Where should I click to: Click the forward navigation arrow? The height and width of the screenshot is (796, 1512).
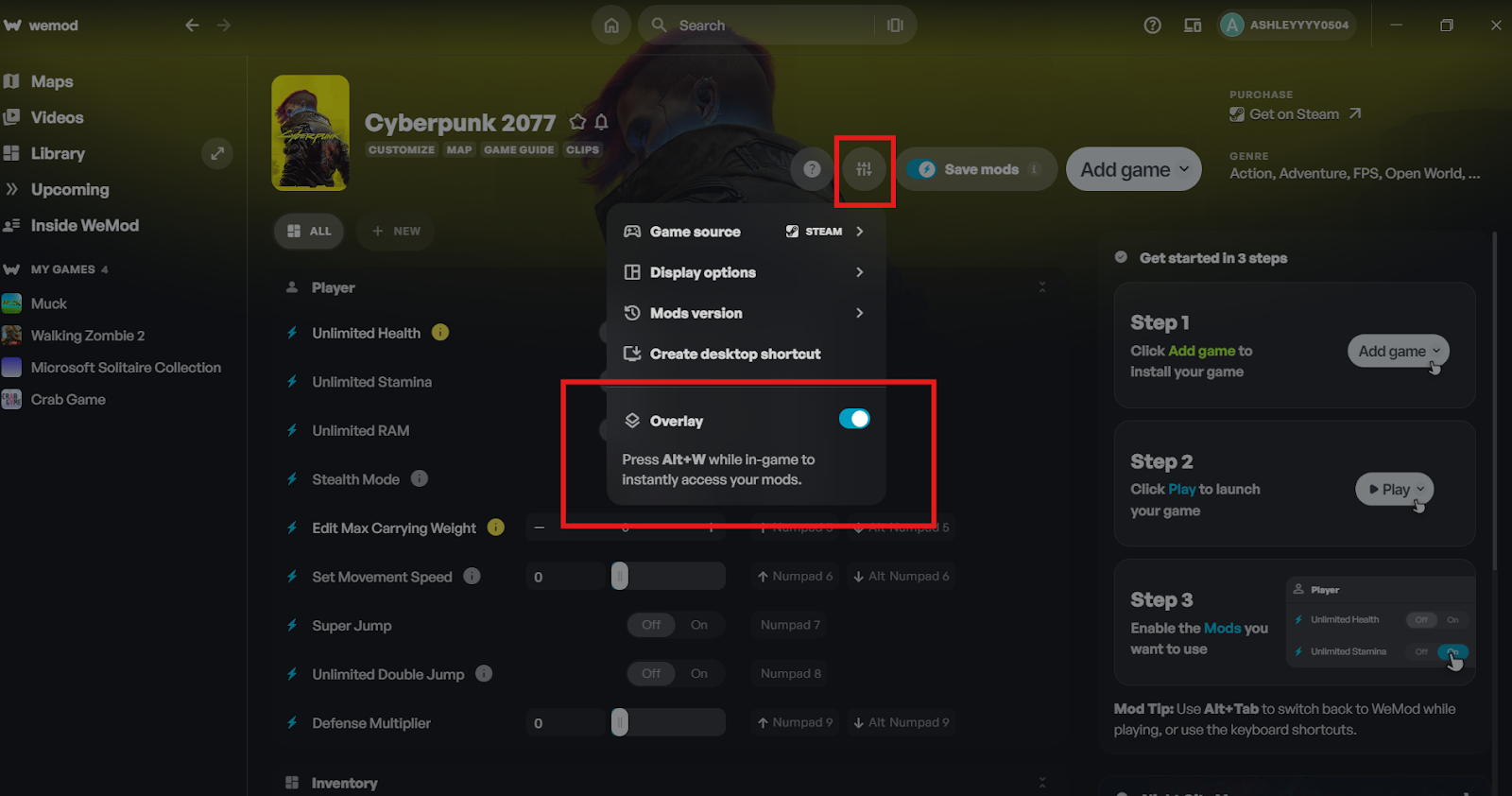click(x=224, y=26)
